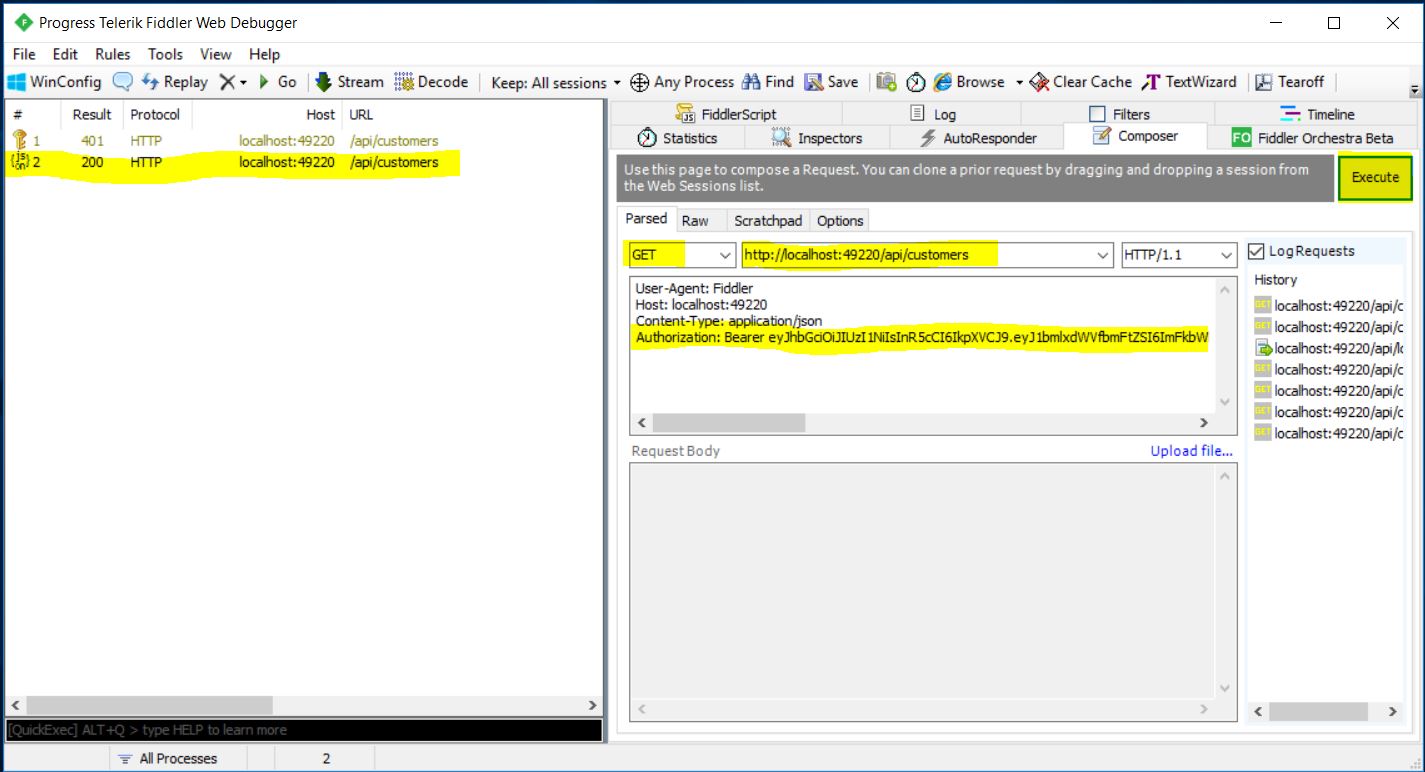
Task: Open the Help menu
Action: point(264,54)
